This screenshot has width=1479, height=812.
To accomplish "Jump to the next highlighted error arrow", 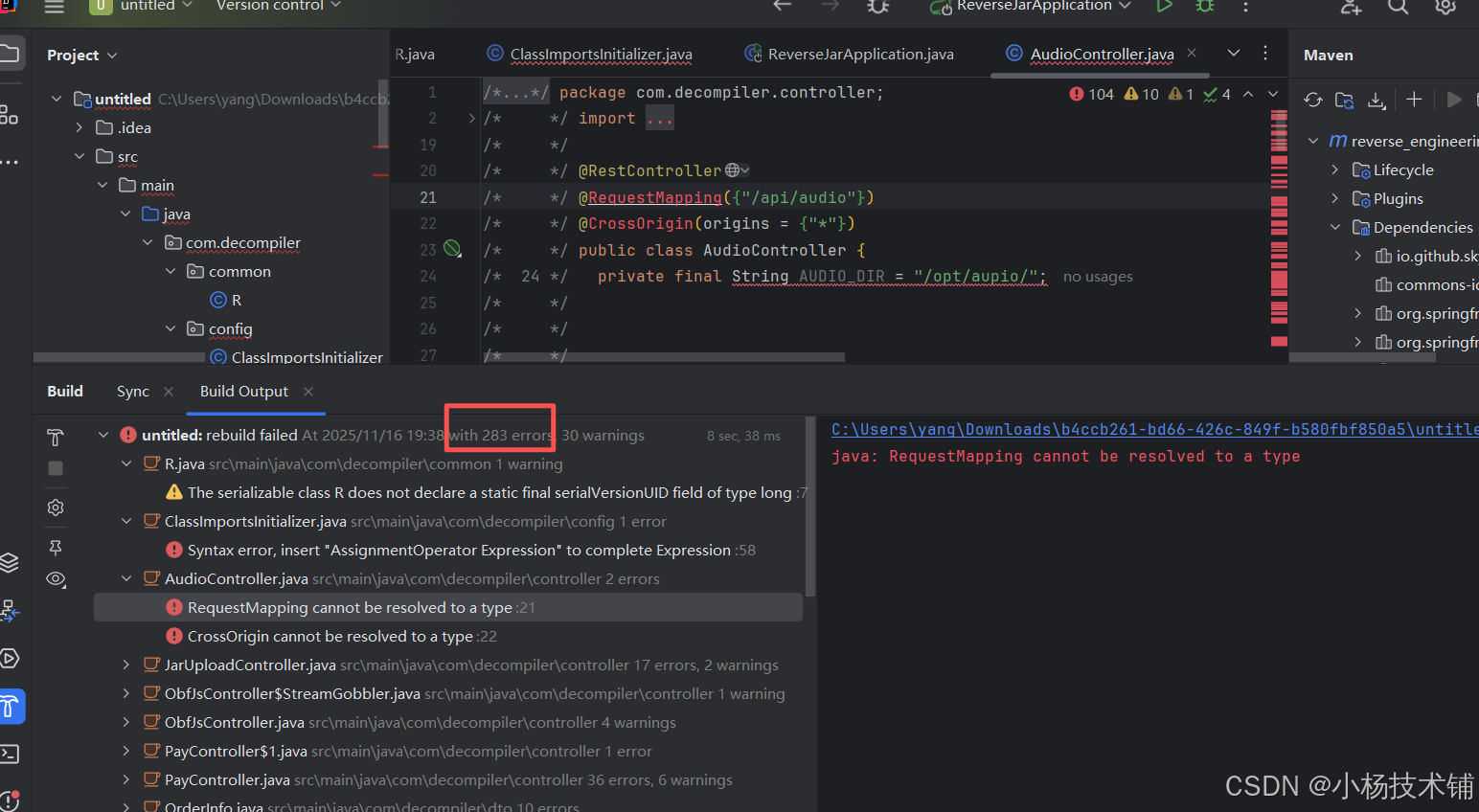I will (x=1273, y=94).
